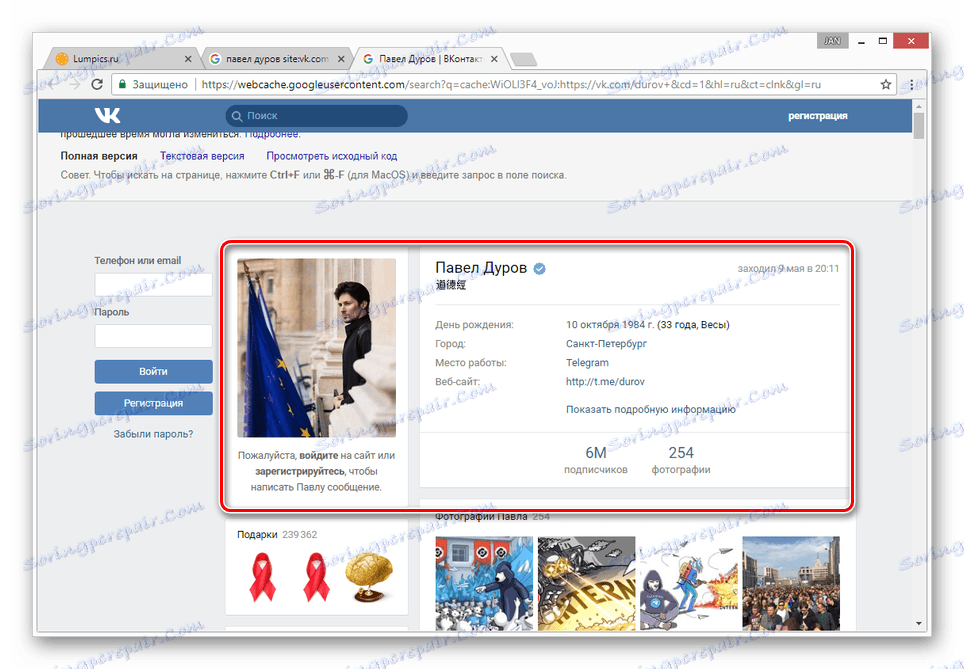964x669 pixels.
Task: Switch to the Lumpics.ru tab
Action: click(123, 59)
